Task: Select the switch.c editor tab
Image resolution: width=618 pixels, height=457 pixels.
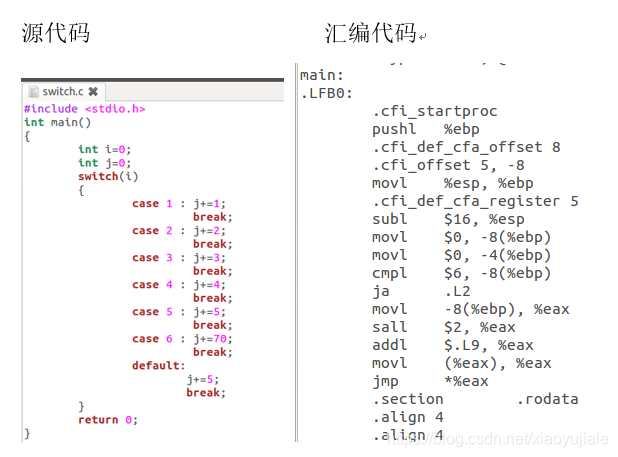Action: click(64, 92)
